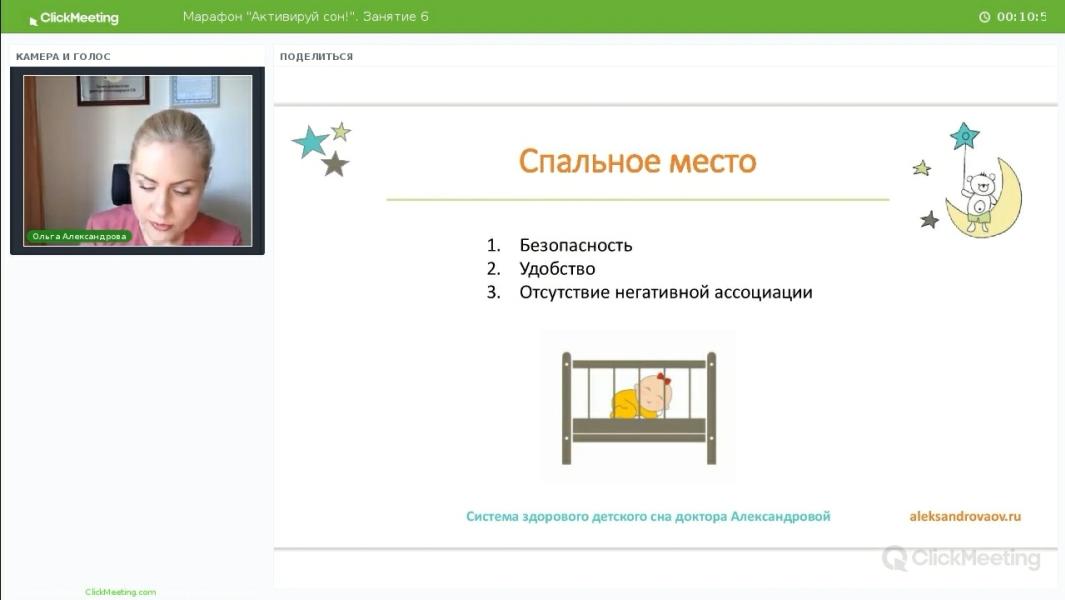Image resolution: width=1065 pixels, height=600 pixels.
Task: Click the presenter's webcam video feed
Action: tap(138, 160)
